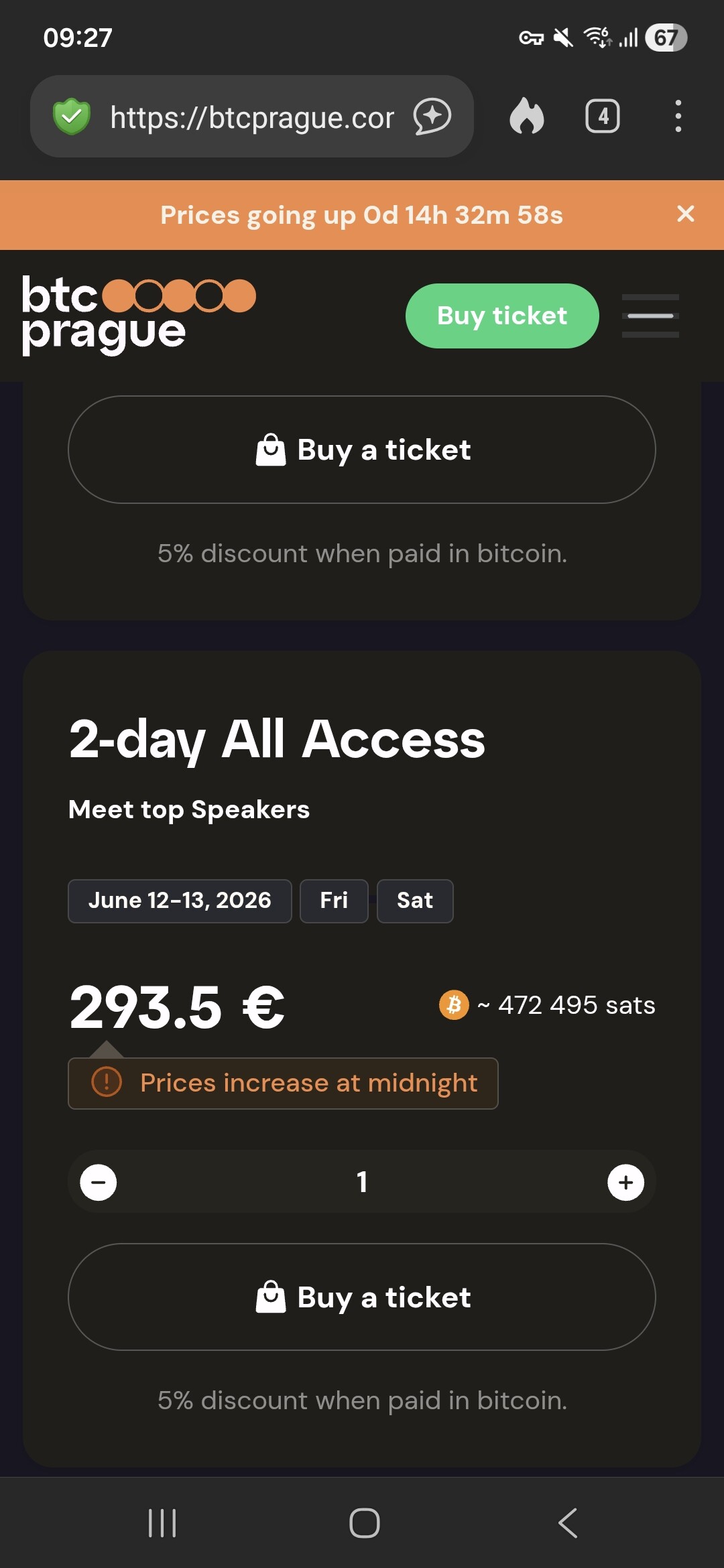Open the browser three-dot menu
This screenshot has width=724, height=1568.
[x=678, y=117]
